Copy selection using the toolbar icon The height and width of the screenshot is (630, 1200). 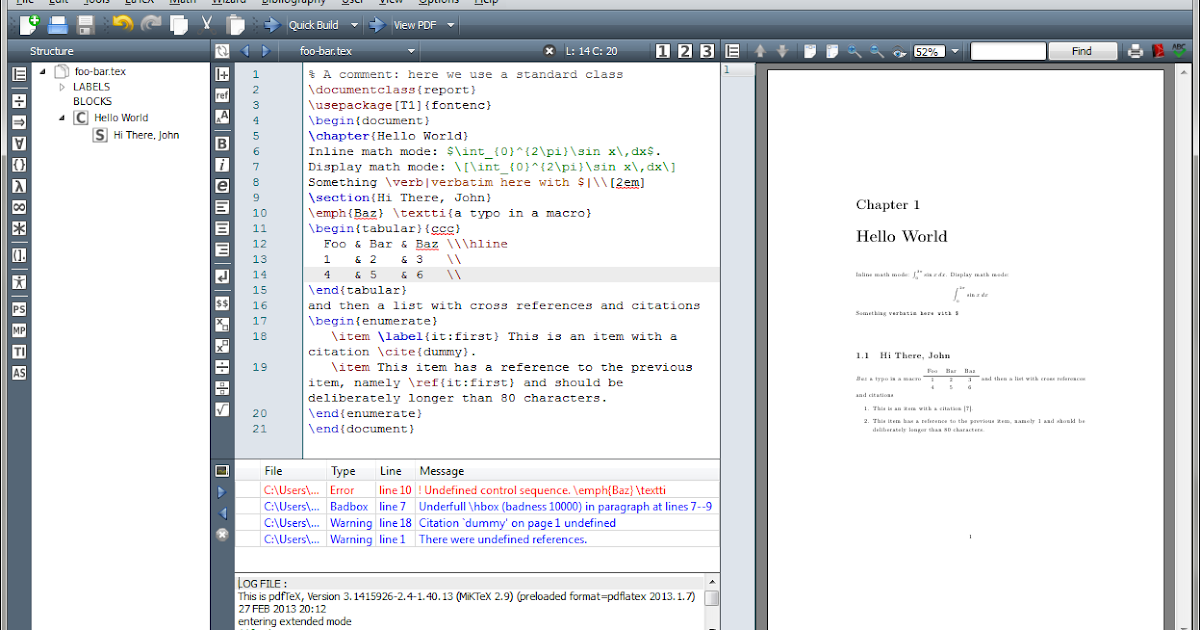point(179,24)
